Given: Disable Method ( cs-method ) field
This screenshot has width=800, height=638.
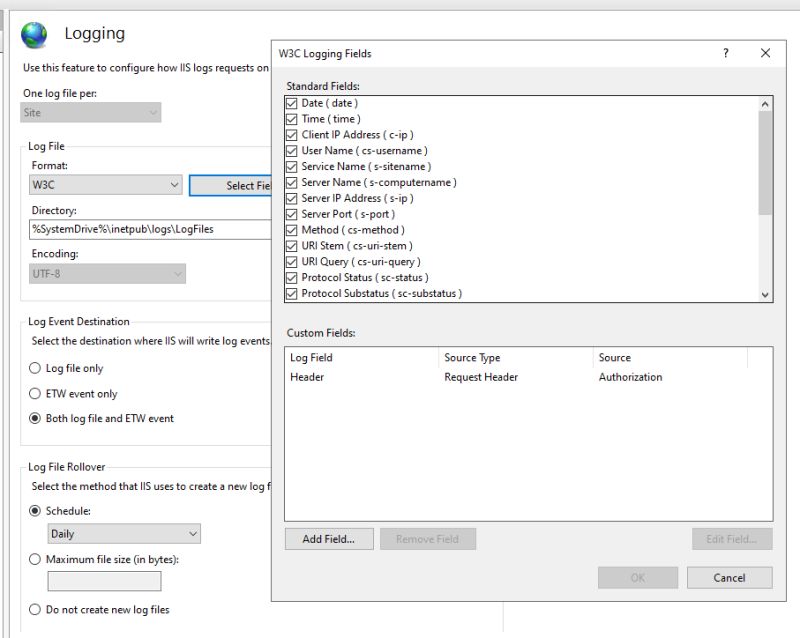Looking at the screenshot, I should (x=290, y=229).
